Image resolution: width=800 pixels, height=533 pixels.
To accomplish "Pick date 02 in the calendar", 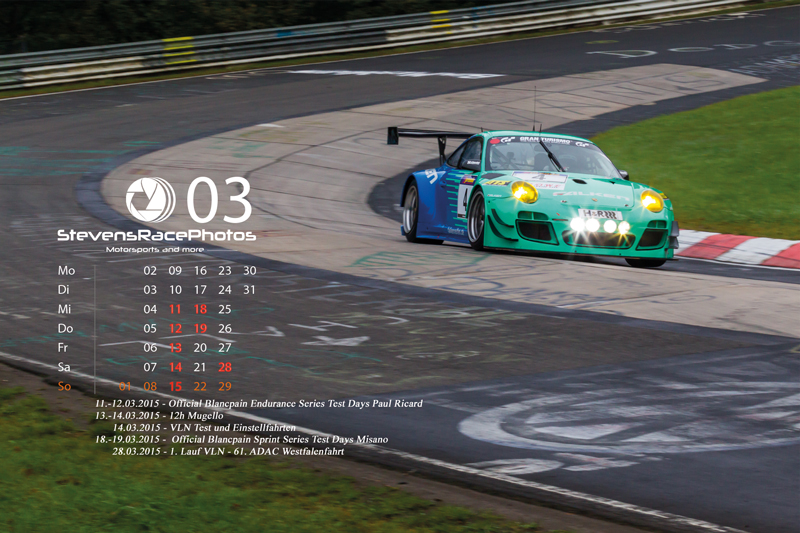I will click(150, 270).
